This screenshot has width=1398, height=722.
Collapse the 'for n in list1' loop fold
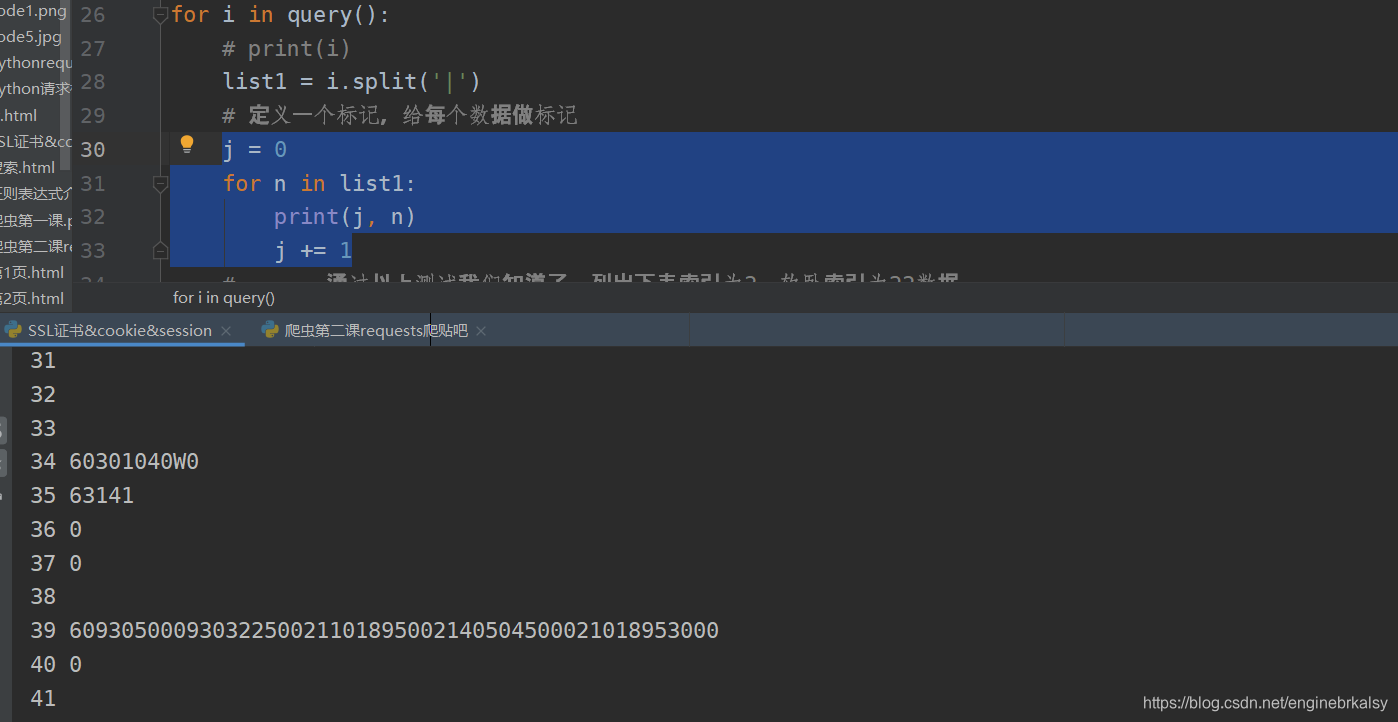point(160,183)
